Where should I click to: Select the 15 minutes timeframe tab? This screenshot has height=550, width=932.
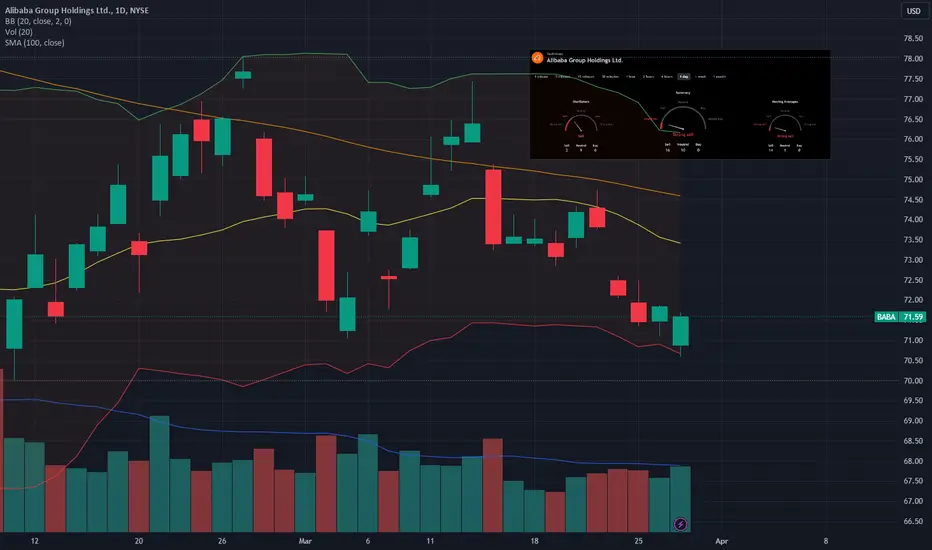(585, 77)
